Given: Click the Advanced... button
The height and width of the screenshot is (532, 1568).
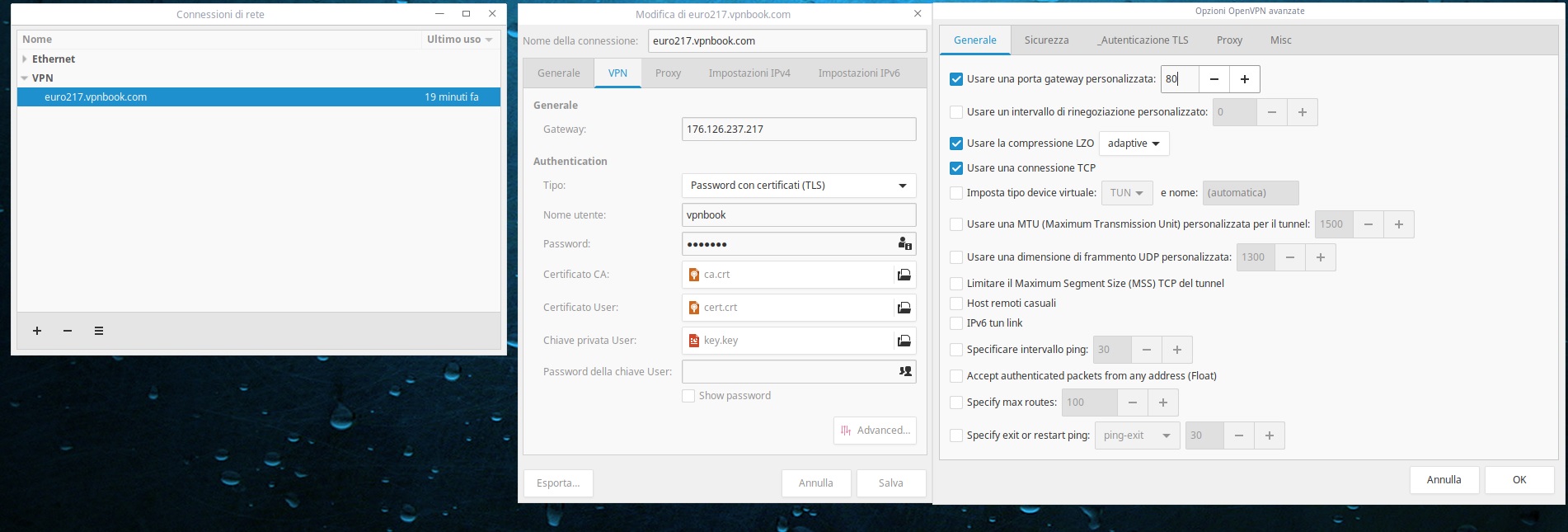Looking at the screenshot, I should [x=875, y=431].
